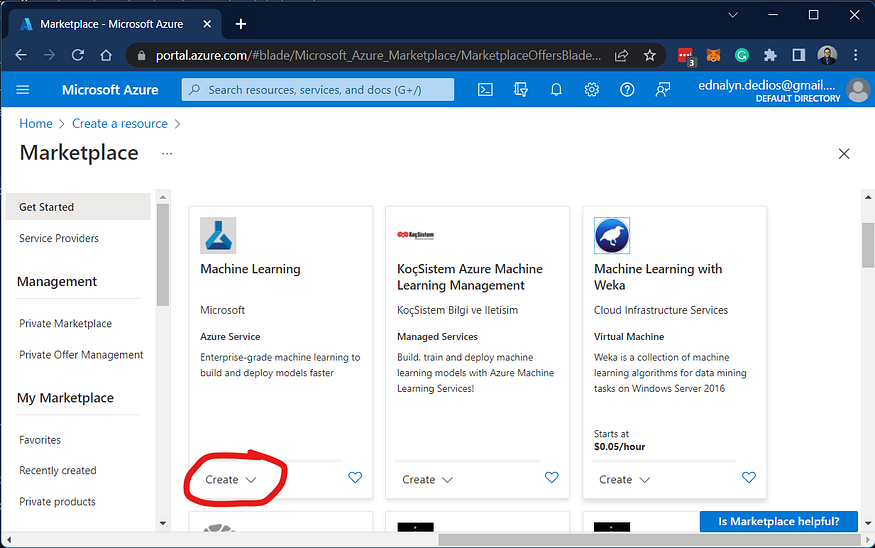Click the Is Marketplace helpful? button

coord(778,521)
